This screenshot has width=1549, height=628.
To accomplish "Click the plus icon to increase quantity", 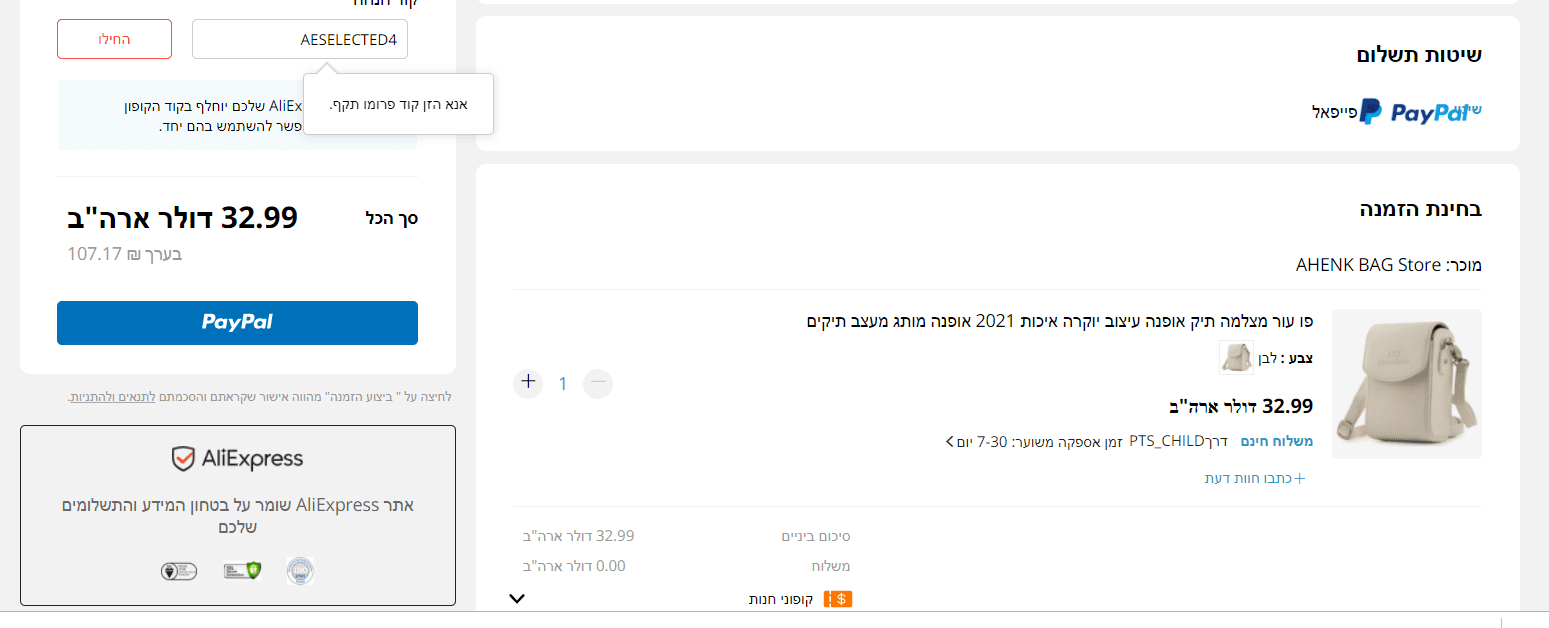I will click(528, 382).
